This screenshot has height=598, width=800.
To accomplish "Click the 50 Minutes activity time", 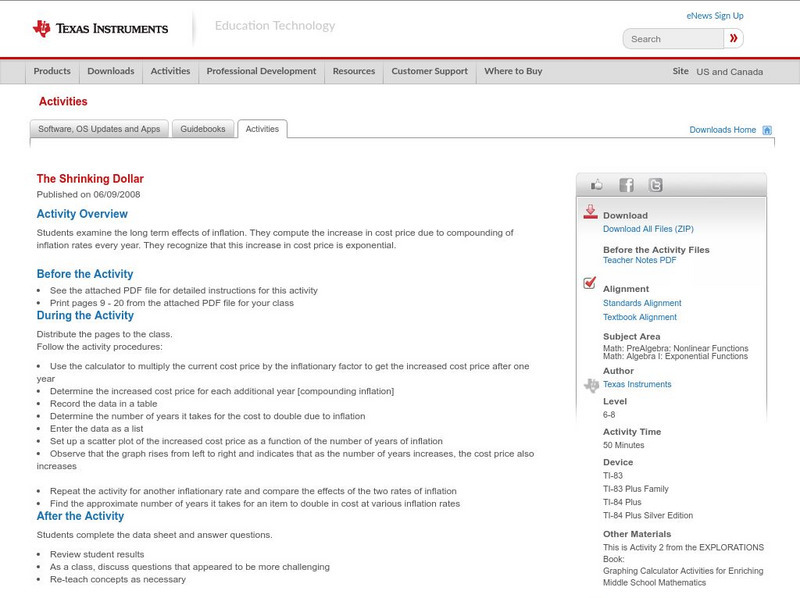I will (623, 445).
